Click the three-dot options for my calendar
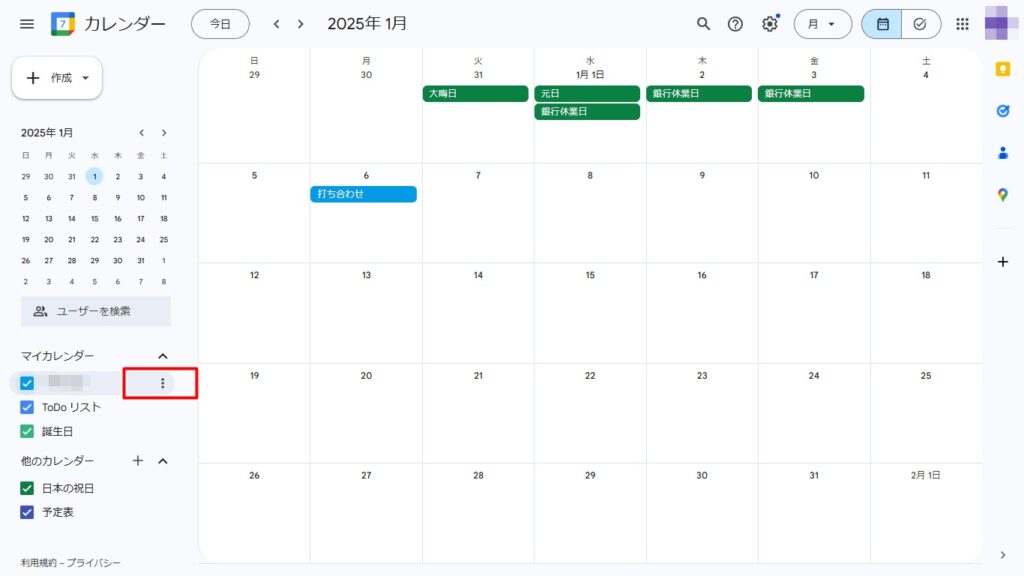This screenshot has height=576, width=1024. click(163, 383)
